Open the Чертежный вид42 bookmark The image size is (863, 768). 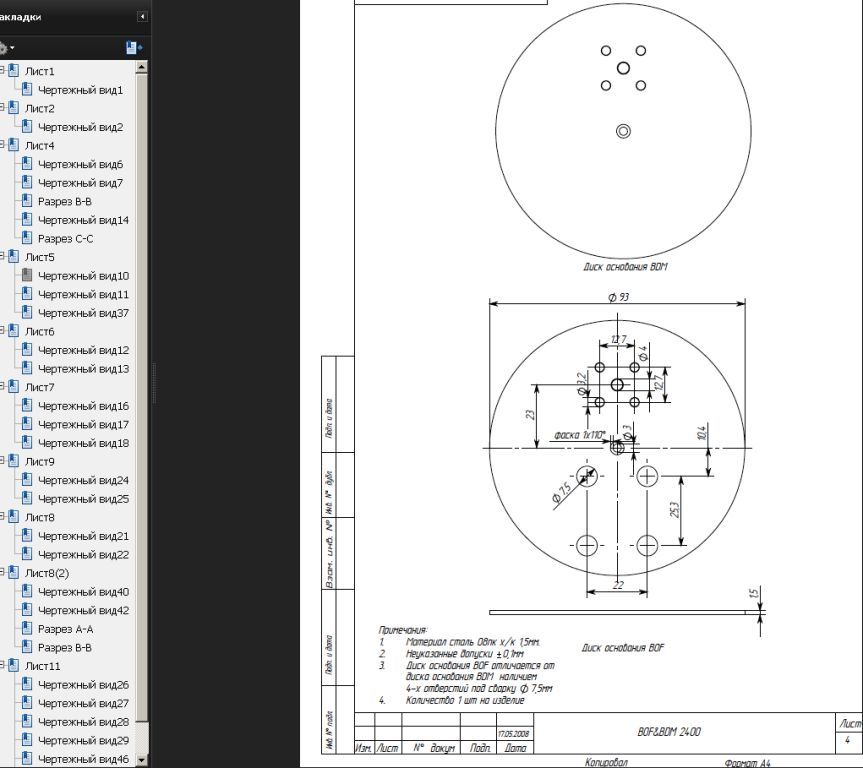[x=83, y=611]
